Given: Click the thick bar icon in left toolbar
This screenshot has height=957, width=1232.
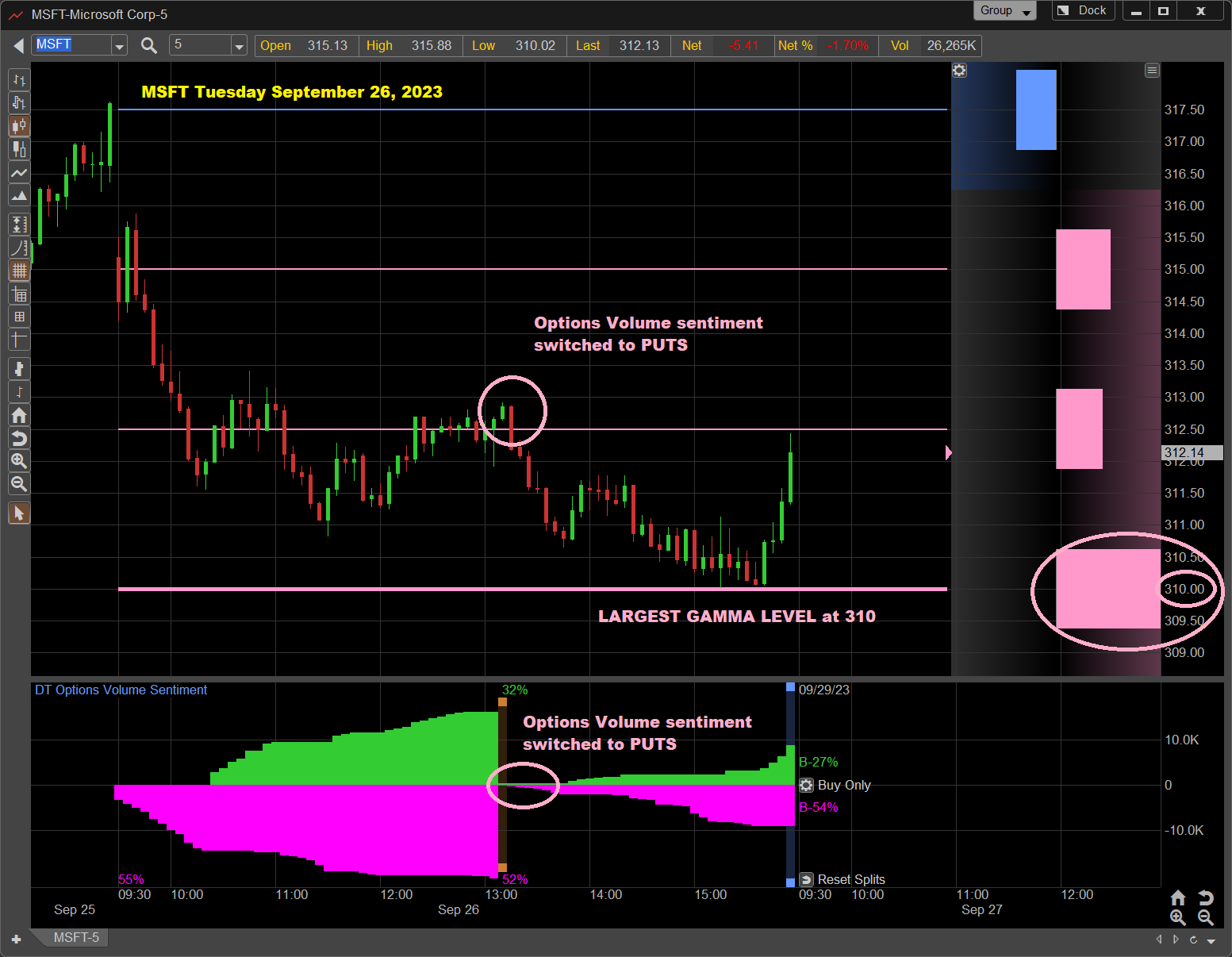Looking at the screenshot, I should (x=19, y=368).
